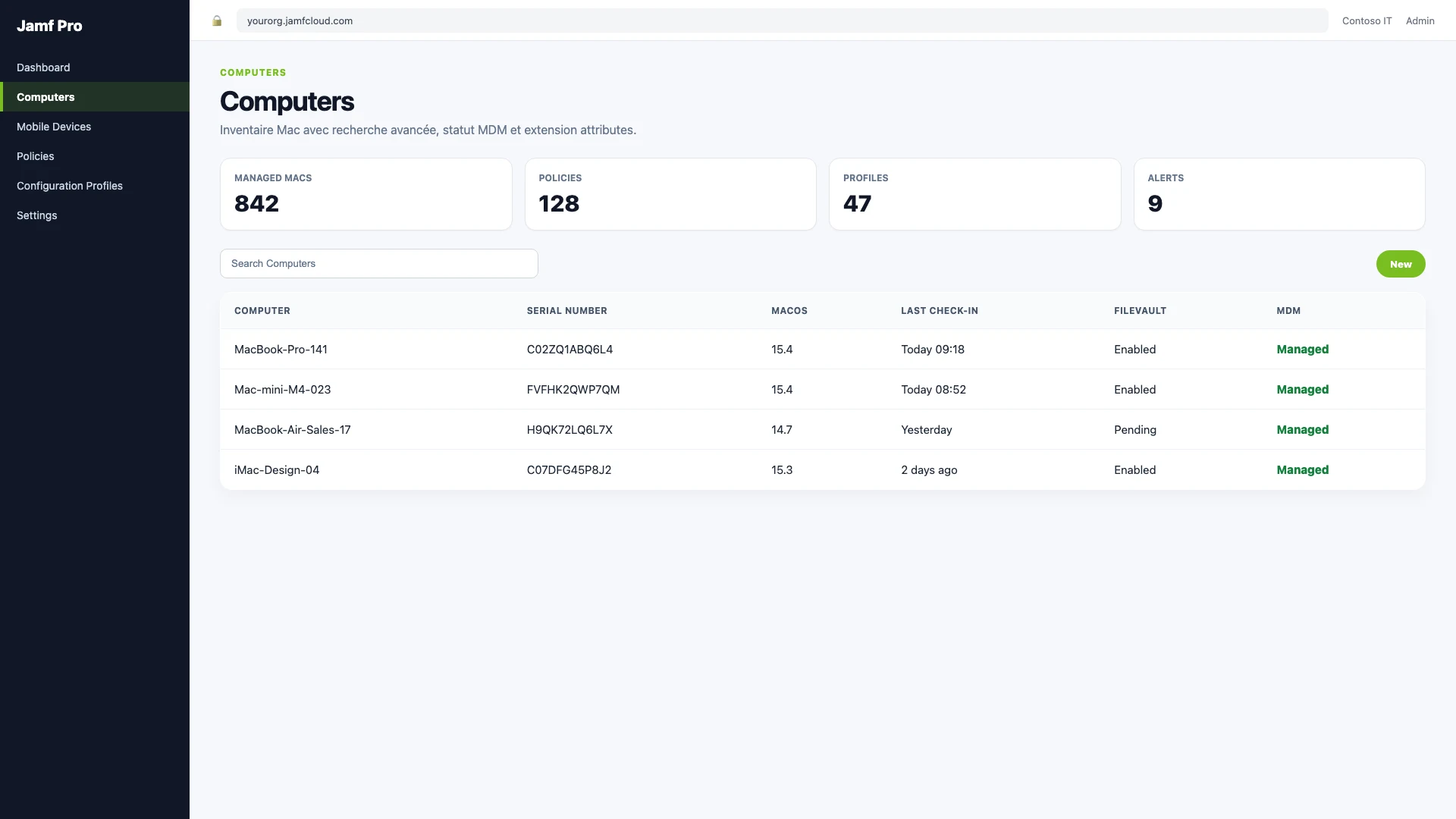Click Managed status for iMac-Design-04

tap(1302, 470)
